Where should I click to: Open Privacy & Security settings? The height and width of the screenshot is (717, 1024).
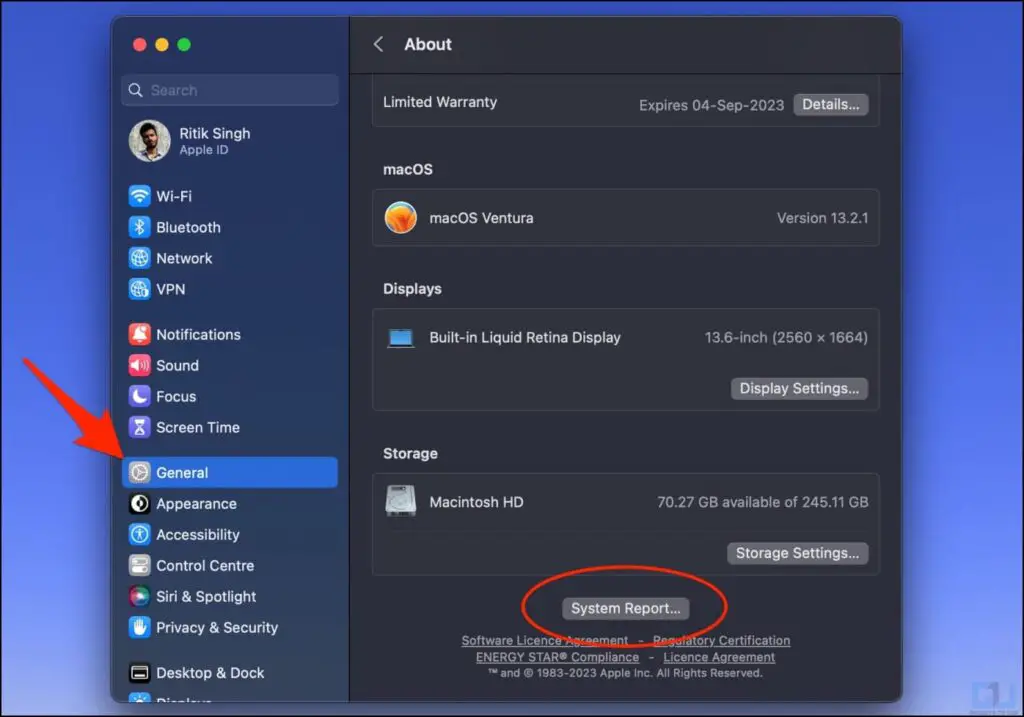point(215,627)
